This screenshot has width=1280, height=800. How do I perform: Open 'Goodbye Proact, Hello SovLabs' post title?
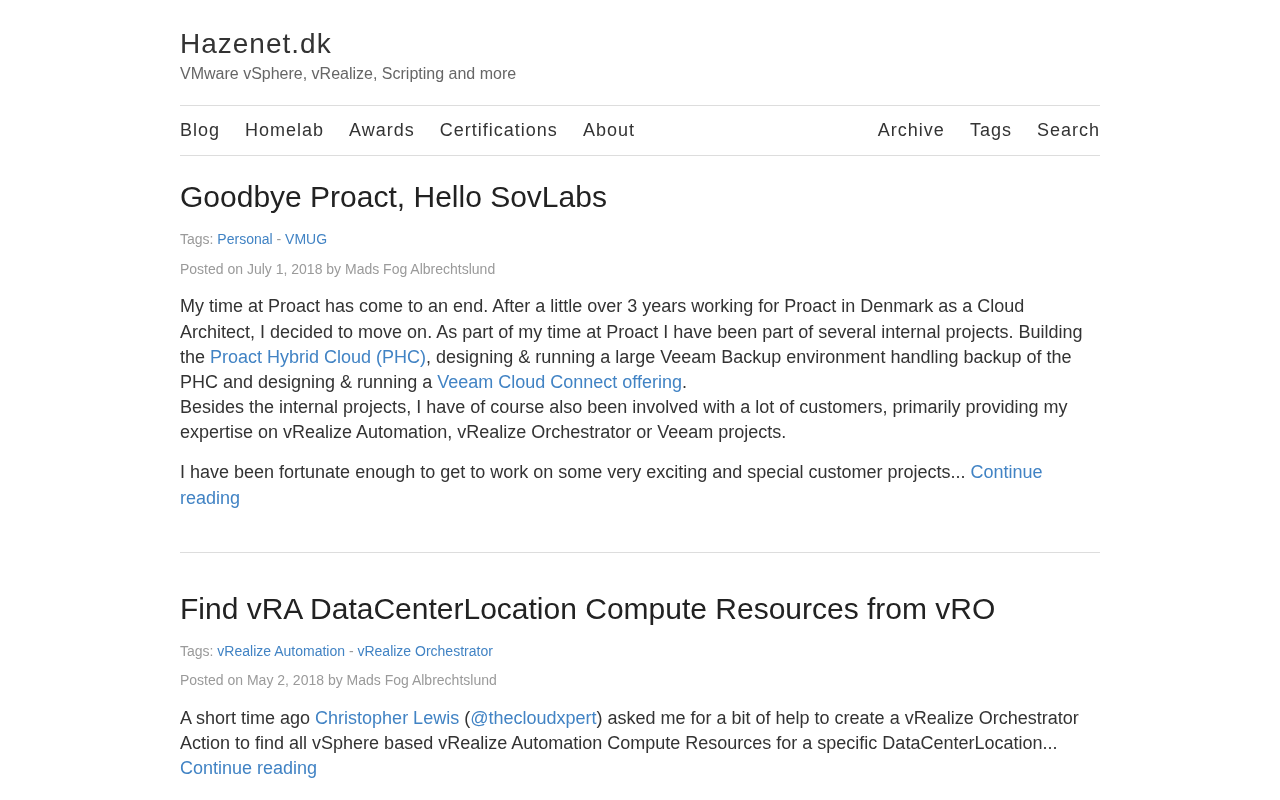pyautogui.click(x=393, y=197)
